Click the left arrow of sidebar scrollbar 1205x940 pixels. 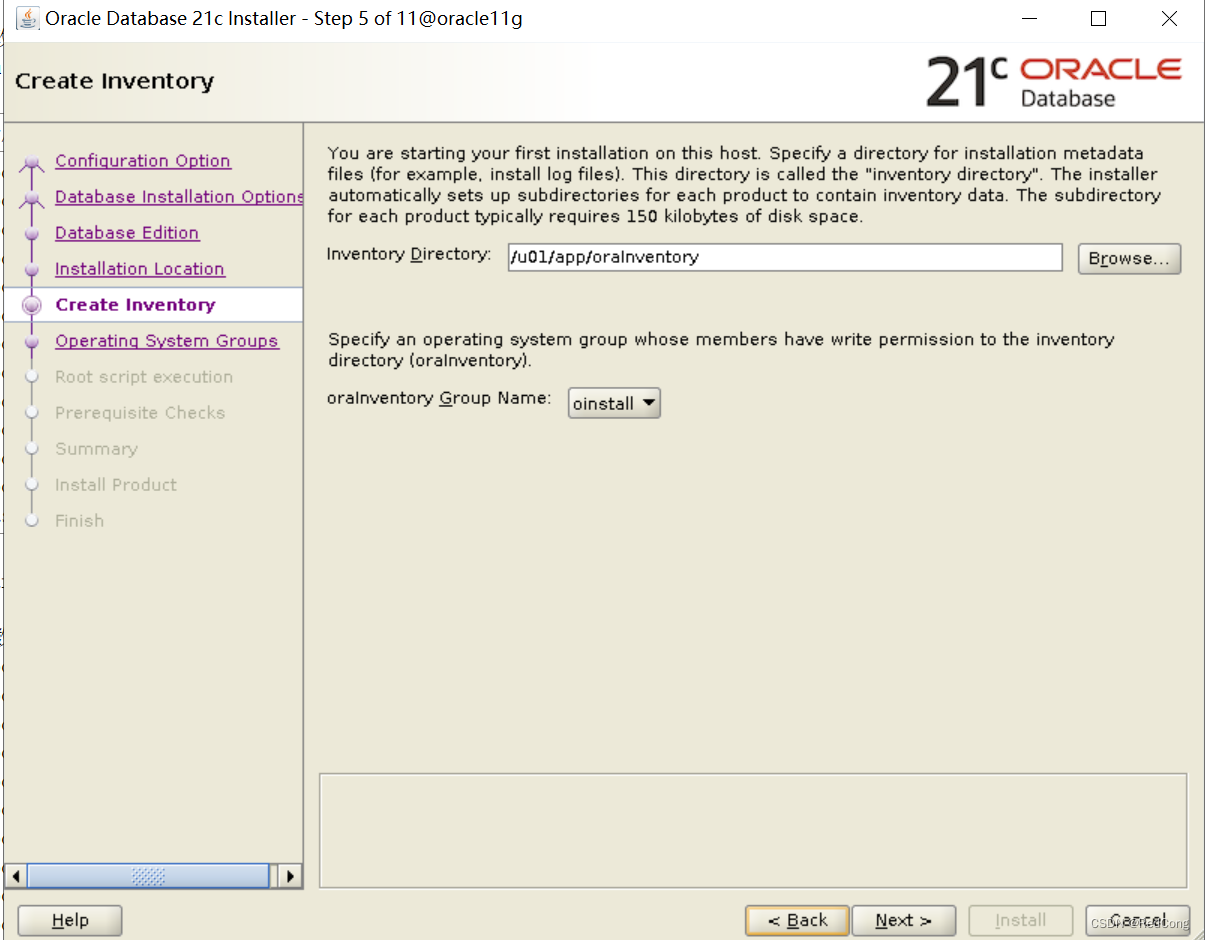coord(16,876)
